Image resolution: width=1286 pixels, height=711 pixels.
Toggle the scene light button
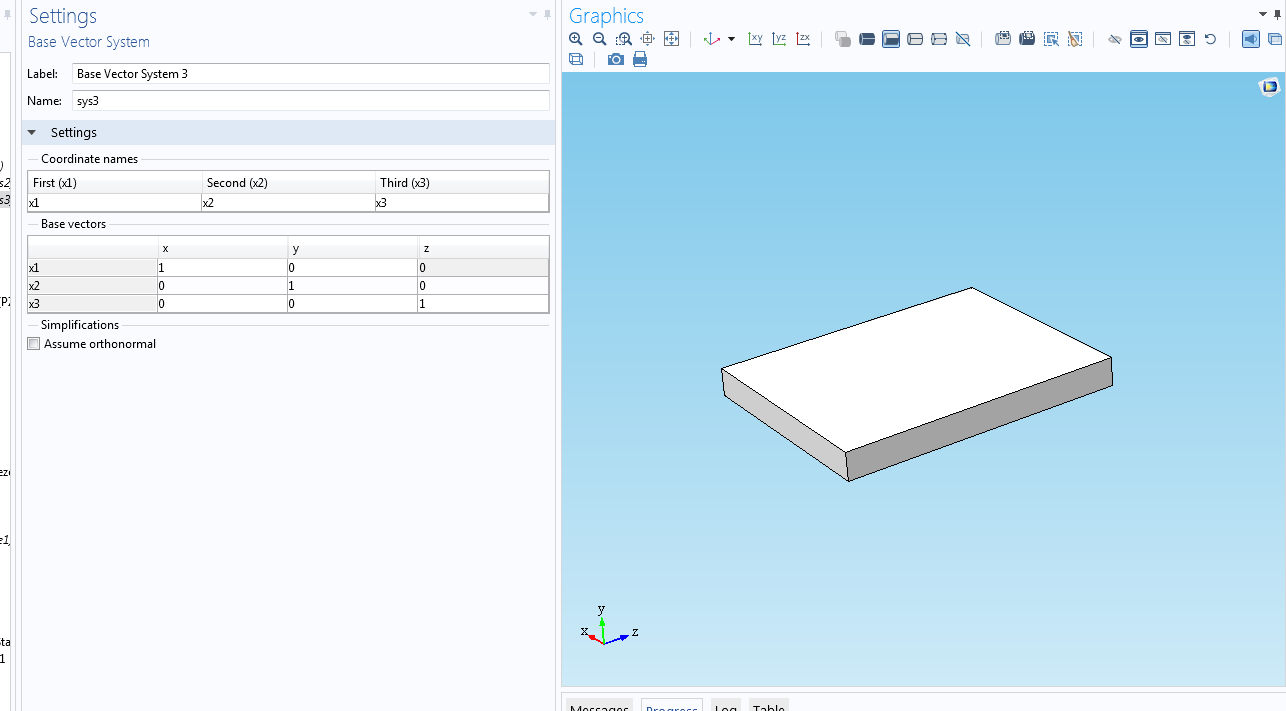click(1250, 39)
